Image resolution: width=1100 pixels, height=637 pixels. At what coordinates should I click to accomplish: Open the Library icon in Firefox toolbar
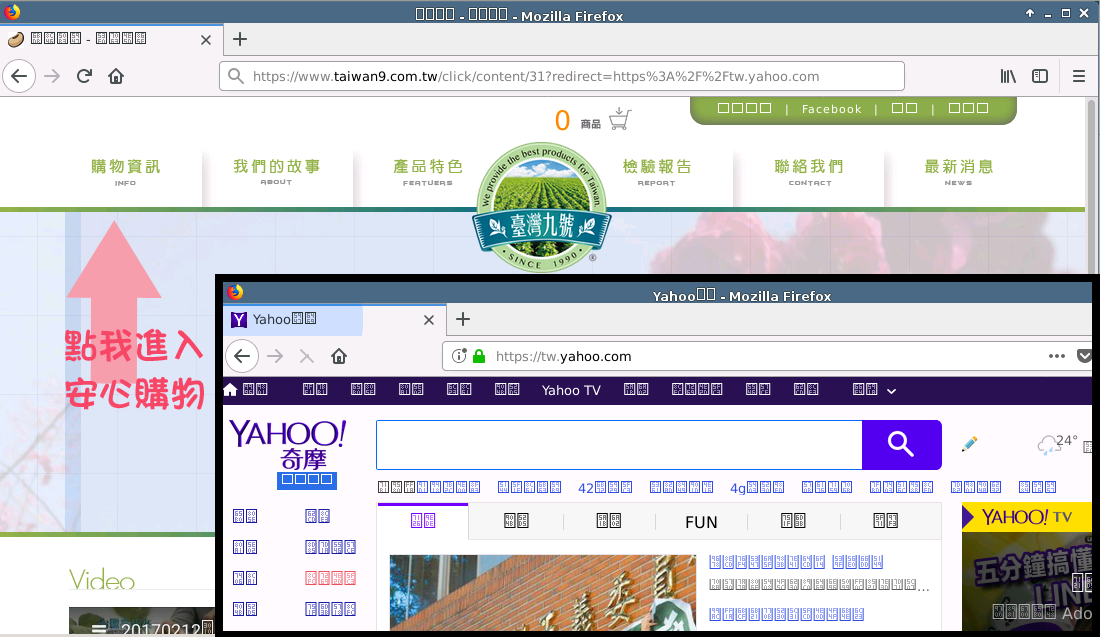1008,76
